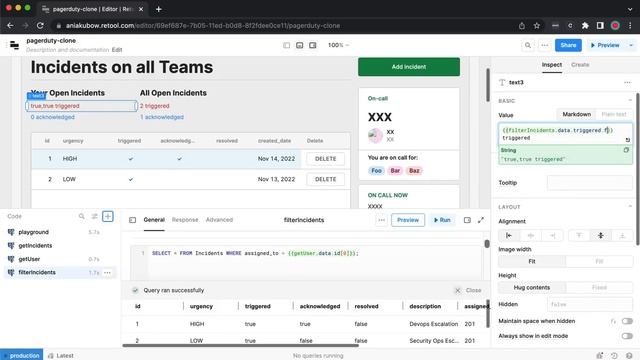
Task: Toggle the bottom panel layout icon
Action: (x=300, y=45)
